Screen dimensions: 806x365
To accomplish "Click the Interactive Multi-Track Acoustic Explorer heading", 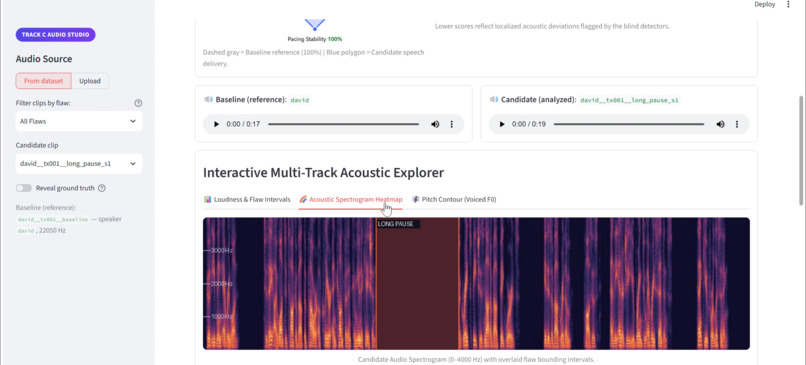I will (323, 173).
